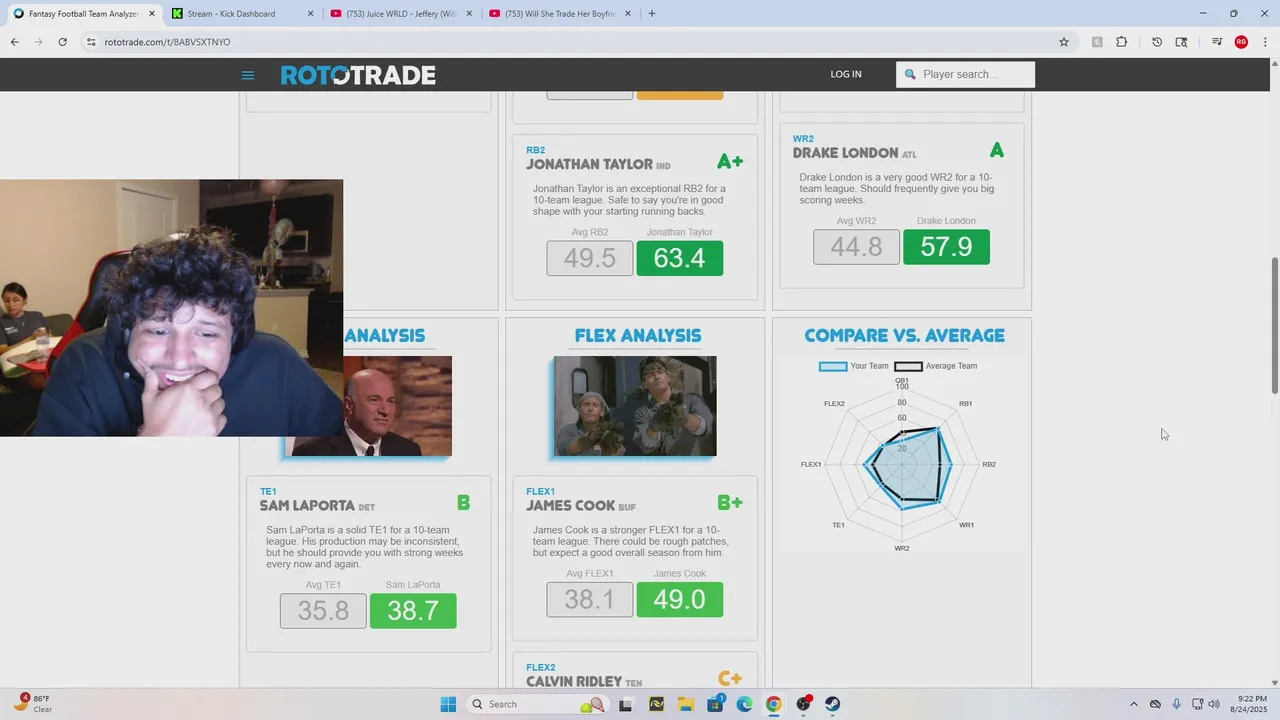Click the RotoTrade logo
The height and width of the screenshot is (720, 1280).
358,75
